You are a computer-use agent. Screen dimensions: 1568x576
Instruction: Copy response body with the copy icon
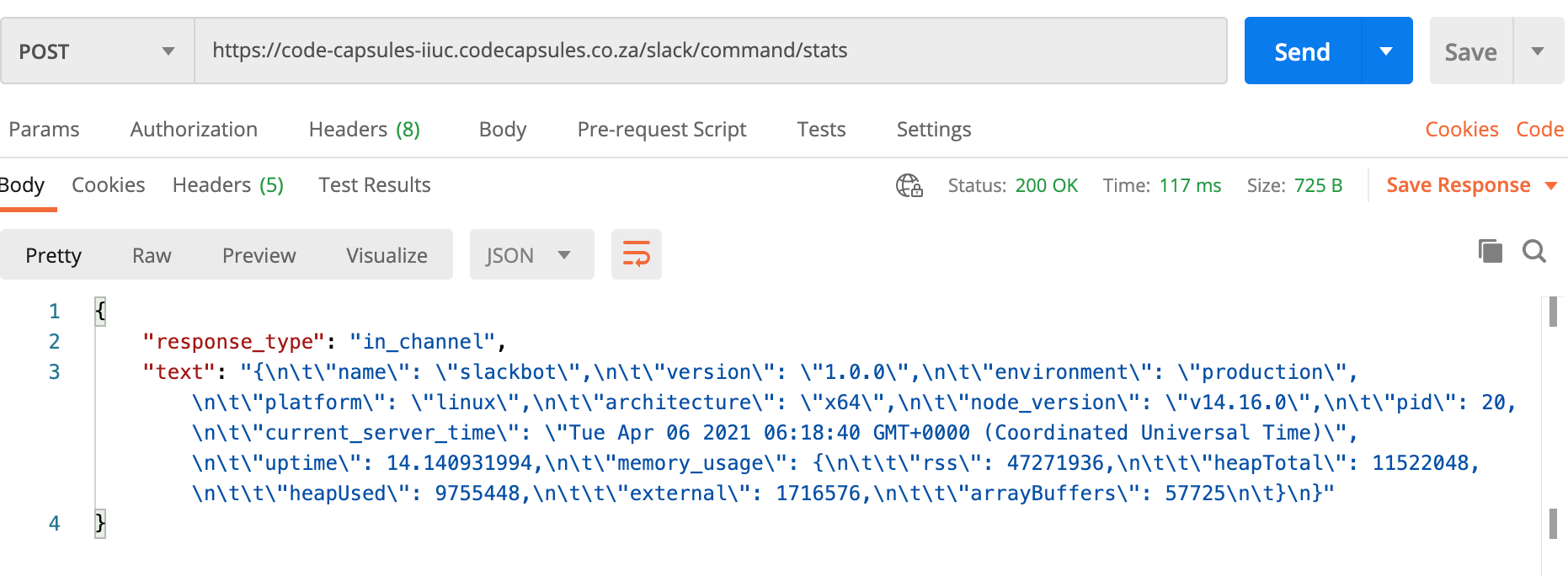tap(1490, 251)
